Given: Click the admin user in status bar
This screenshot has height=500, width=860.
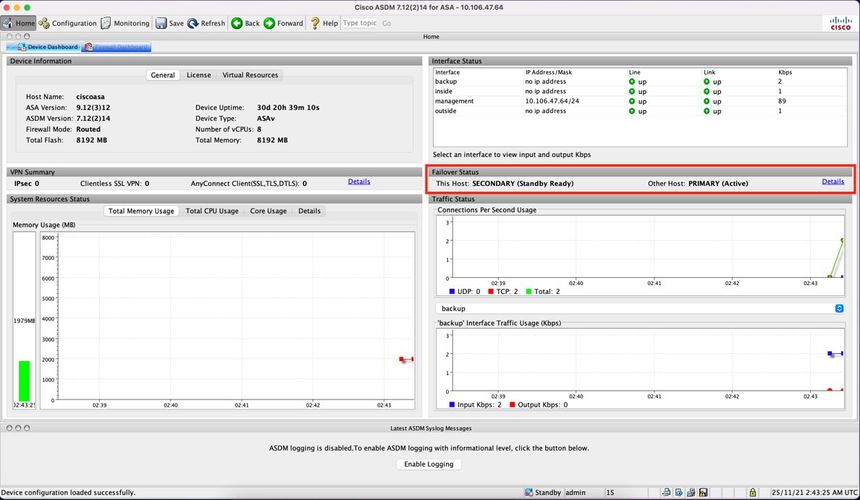Looking at the screenshot, I should [x=575, y=492].
